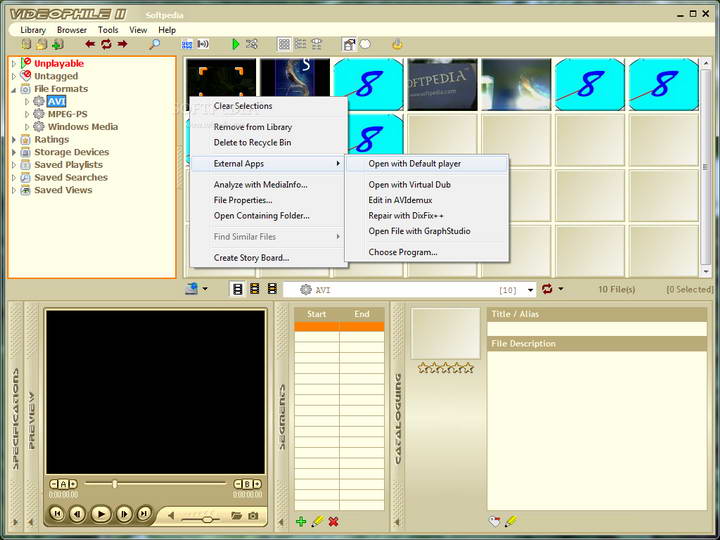Click the red refresh icon in top toolbar
This screenshot has height=540, width=720.
coord(106,44)
